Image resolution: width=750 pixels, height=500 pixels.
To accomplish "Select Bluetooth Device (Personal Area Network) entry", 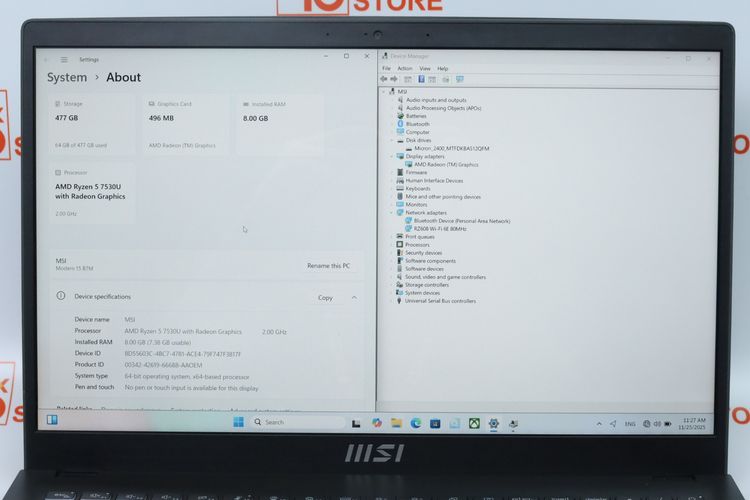I will (462, 221).
